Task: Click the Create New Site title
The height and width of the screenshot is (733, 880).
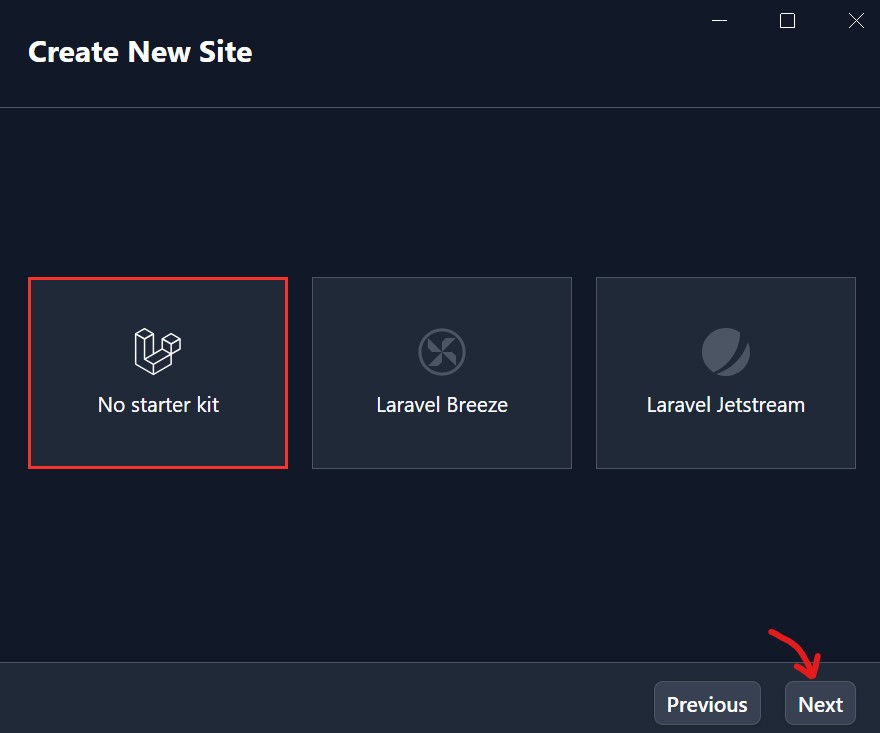Action: (139, 51)
